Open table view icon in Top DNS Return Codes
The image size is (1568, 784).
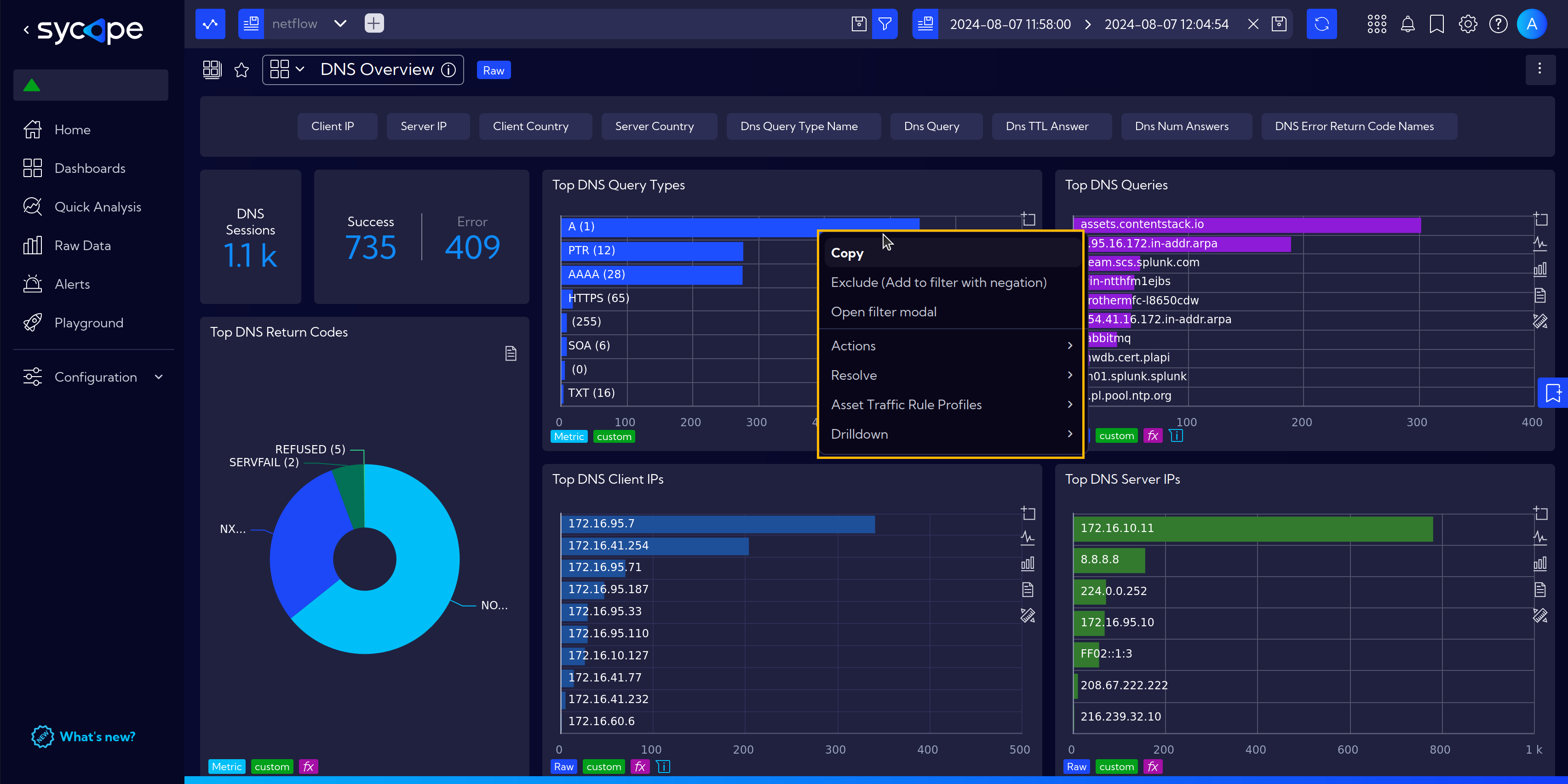pos(511,353)
